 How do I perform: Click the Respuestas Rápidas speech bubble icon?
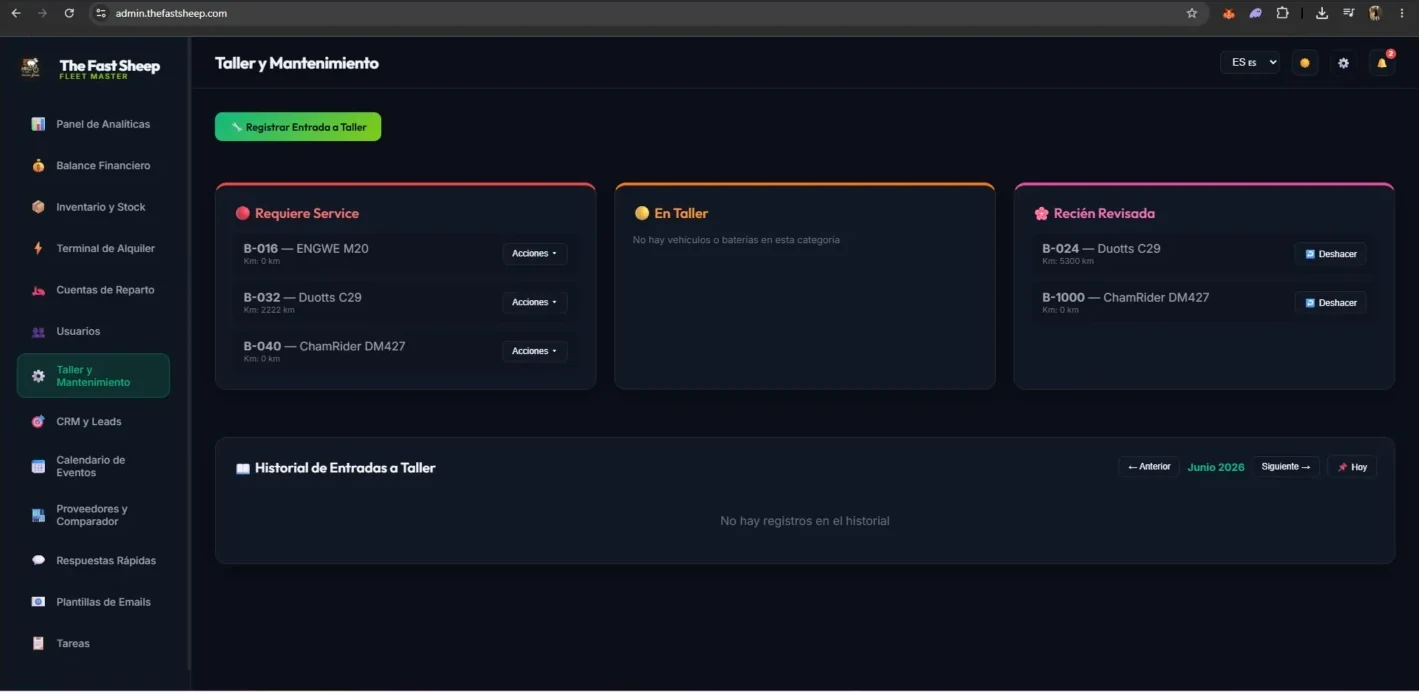coord(38,561)
